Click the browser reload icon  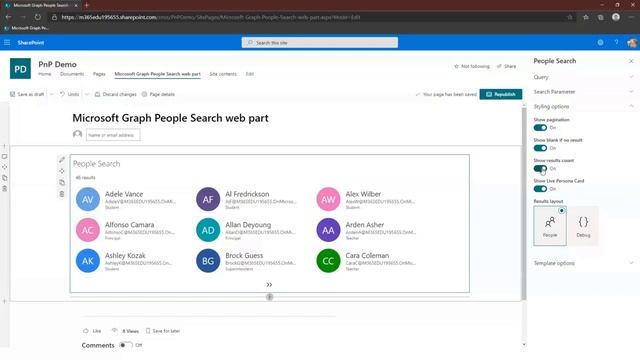38,17
